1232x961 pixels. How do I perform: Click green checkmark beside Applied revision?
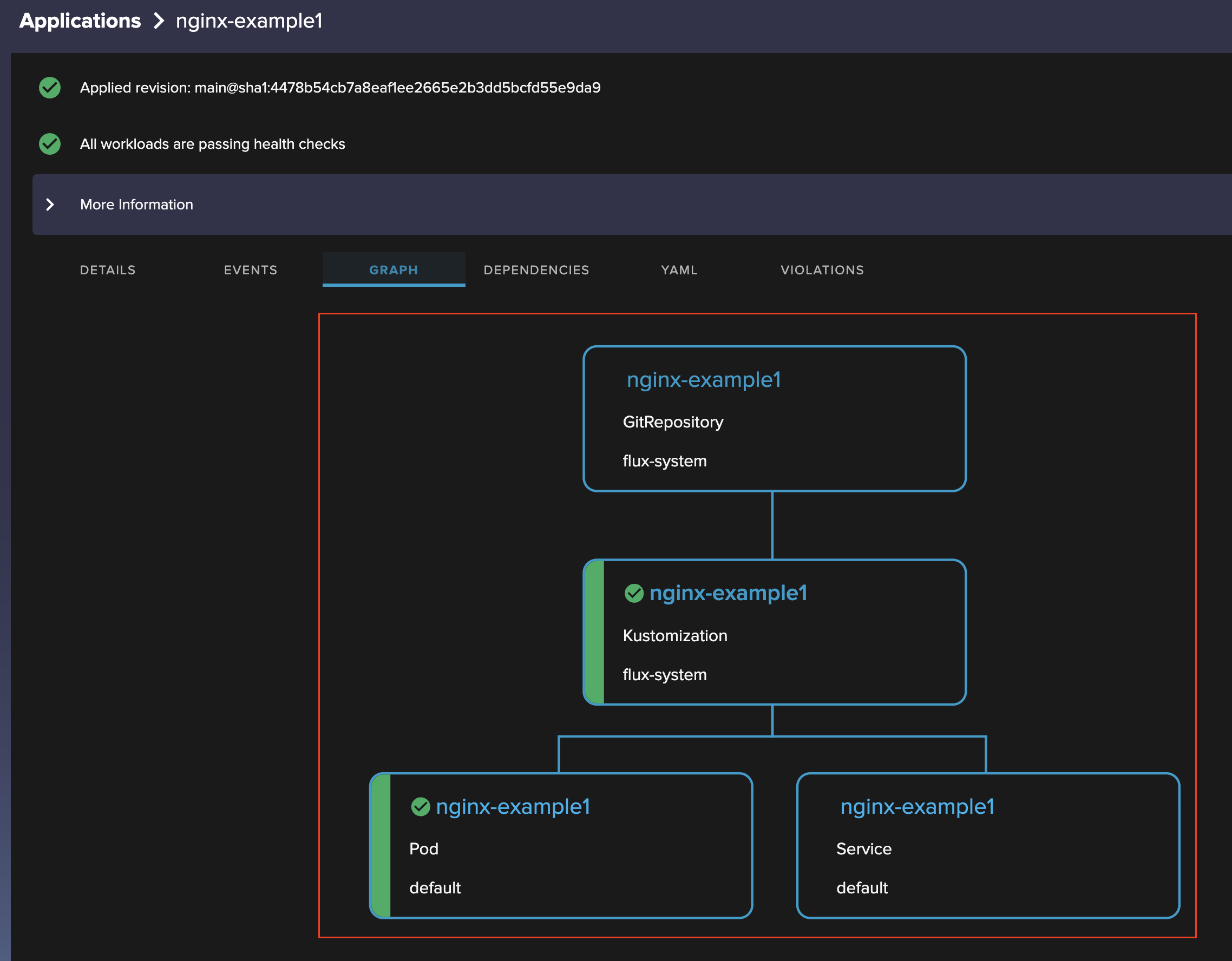click(x=50, y=88)
